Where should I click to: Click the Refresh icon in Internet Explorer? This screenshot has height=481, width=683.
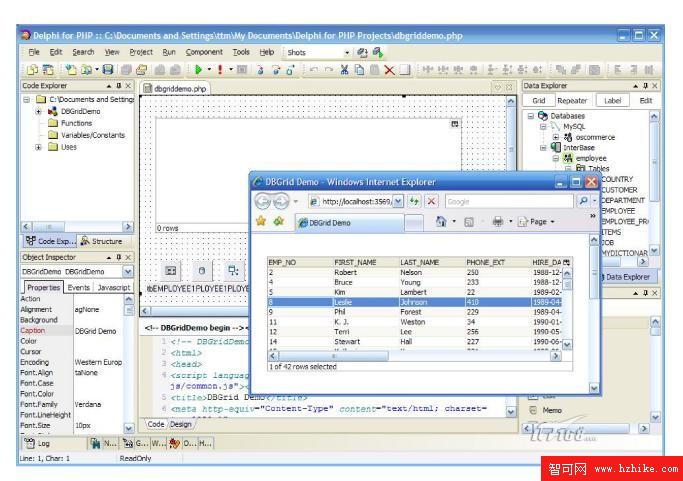coord(414,201)
